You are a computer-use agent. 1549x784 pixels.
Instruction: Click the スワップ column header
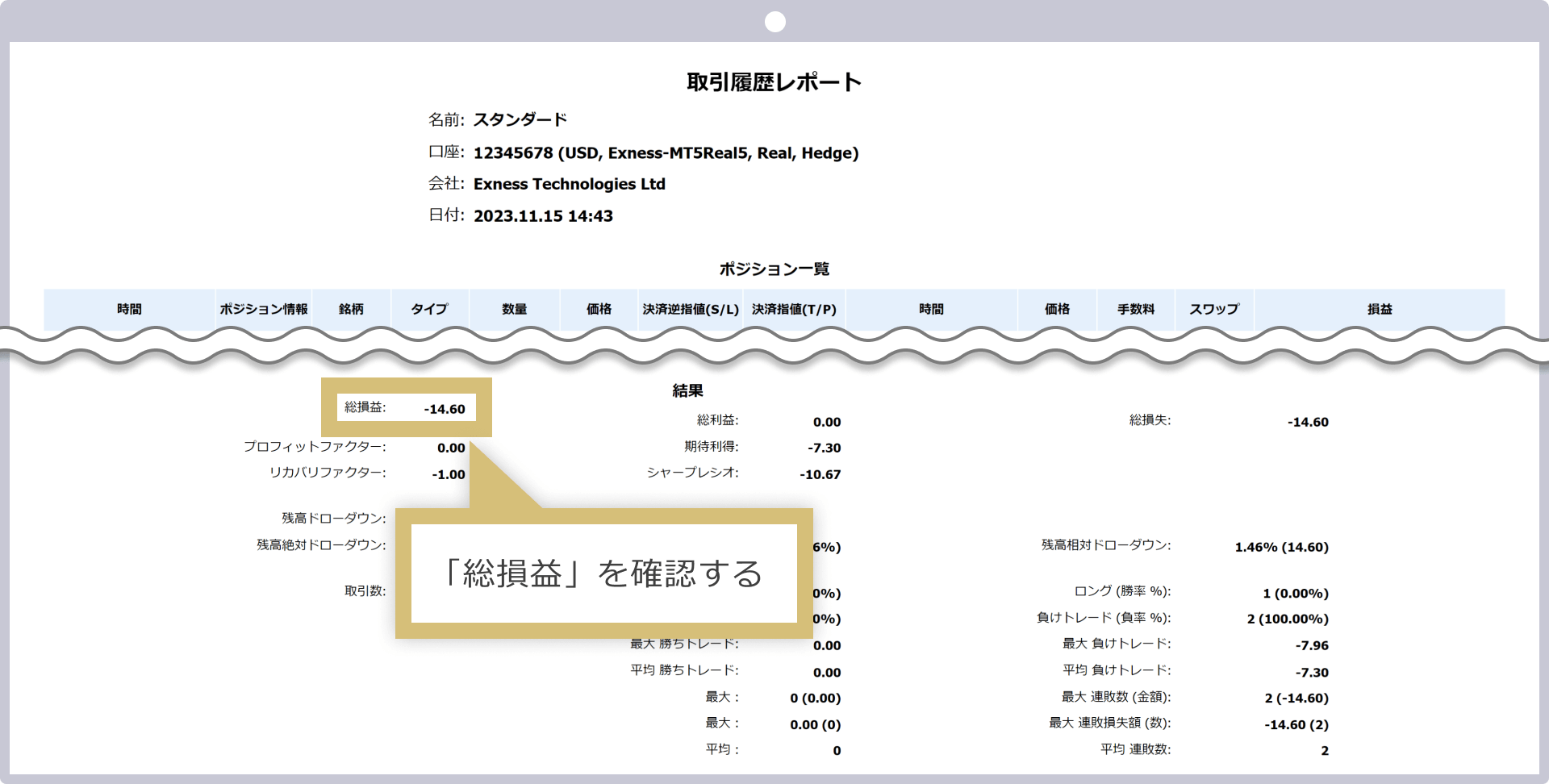click(1214, 309)
